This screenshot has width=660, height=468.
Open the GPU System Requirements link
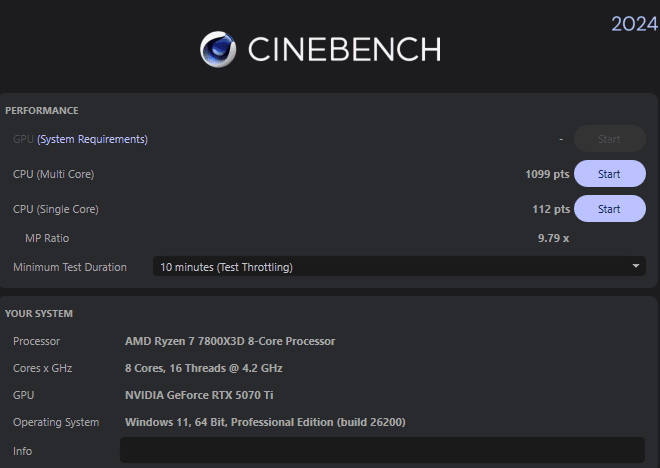93,139
